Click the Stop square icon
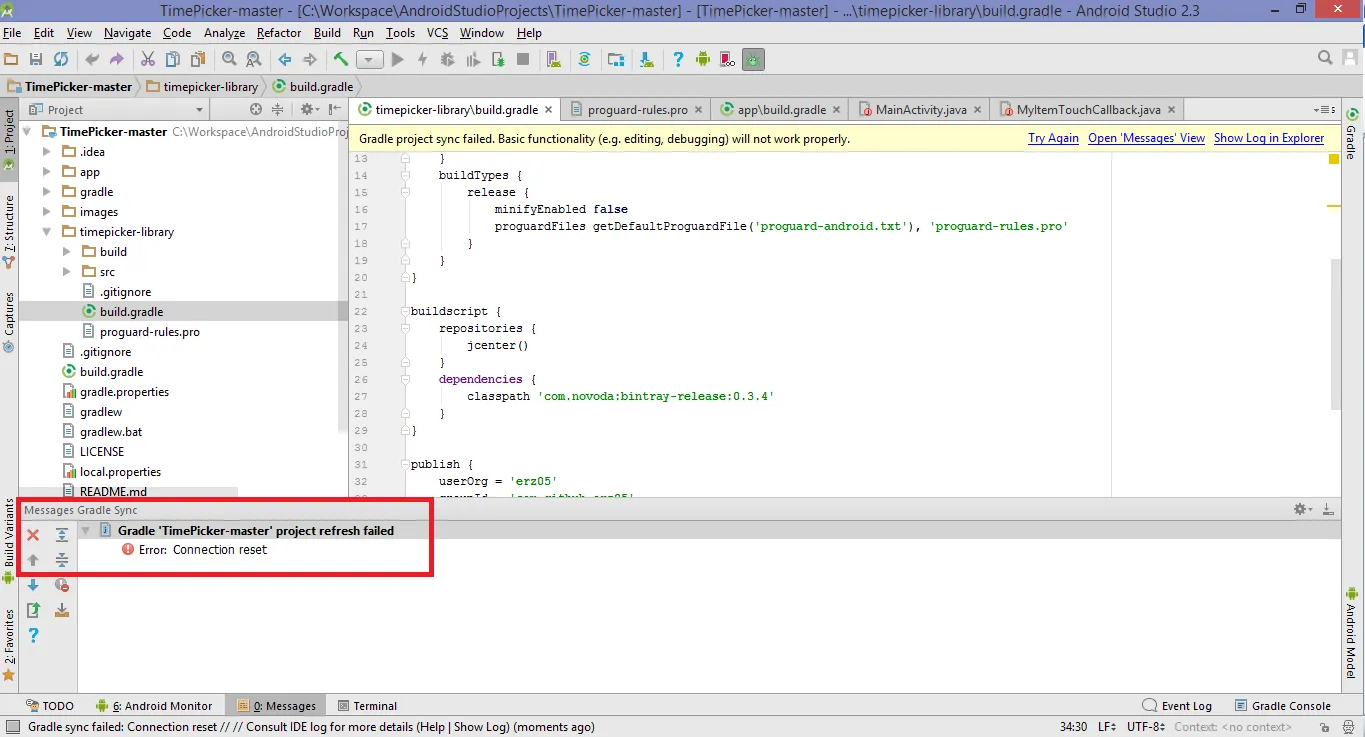 click(x=523, y=60)
